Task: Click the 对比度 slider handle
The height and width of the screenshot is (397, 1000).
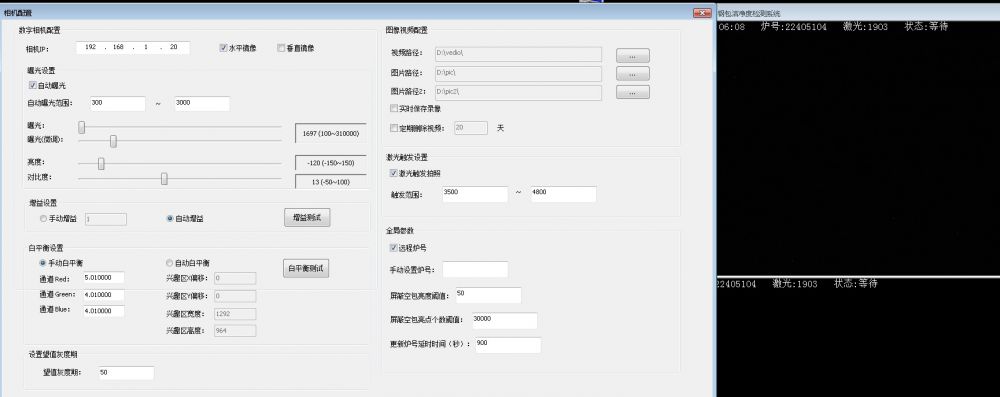Action: click(x=164, y=179)
